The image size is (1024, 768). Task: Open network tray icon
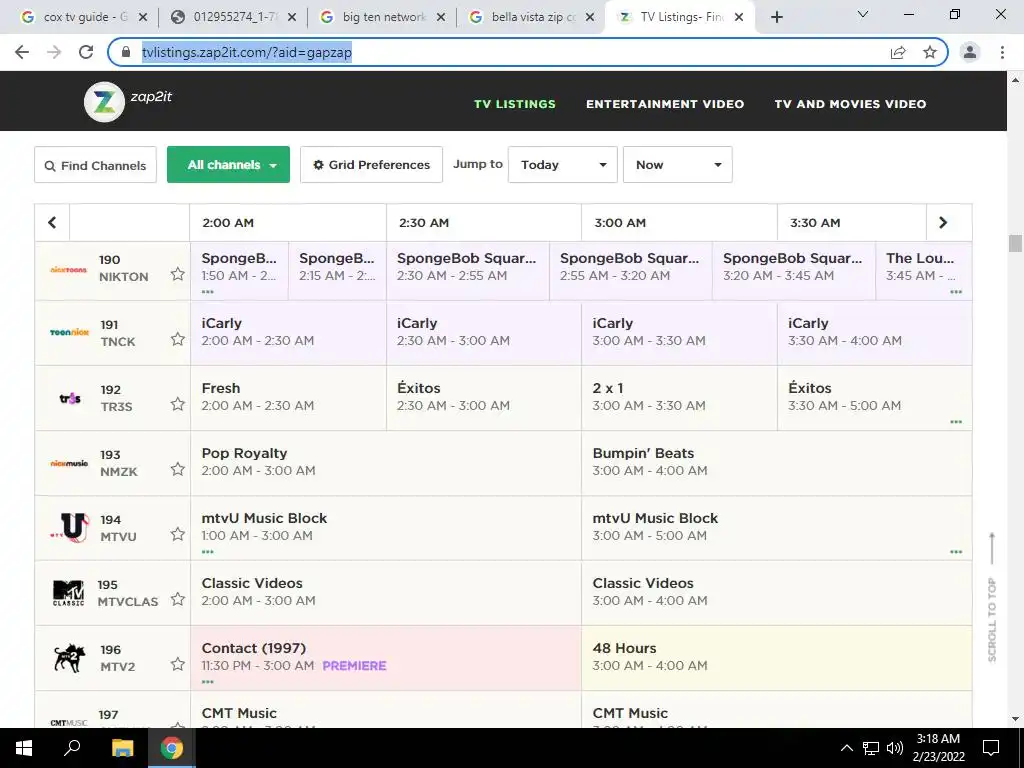click(871, 748)
